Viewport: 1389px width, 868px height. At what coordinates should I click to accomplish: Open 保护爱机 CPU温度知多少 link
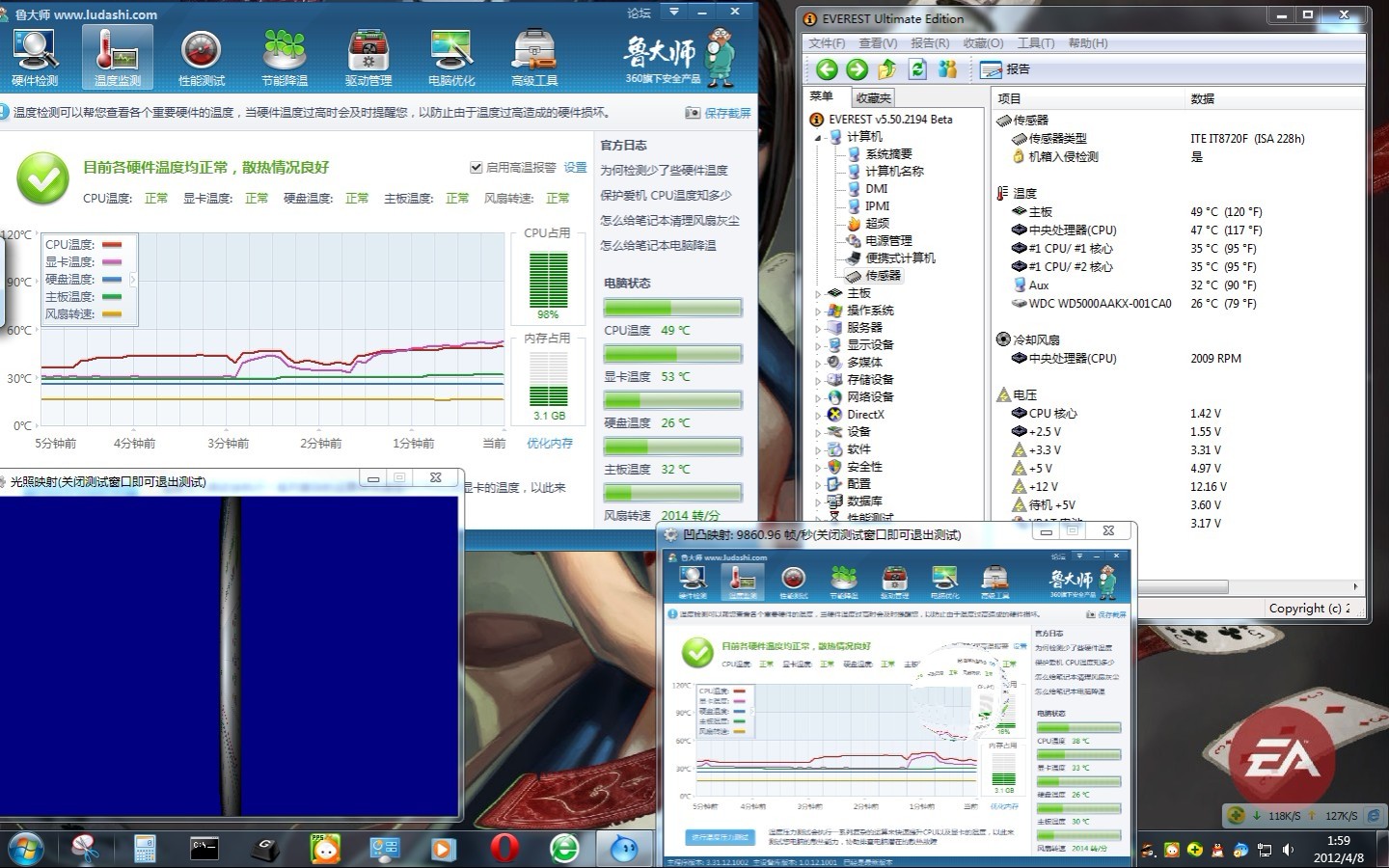666,196
